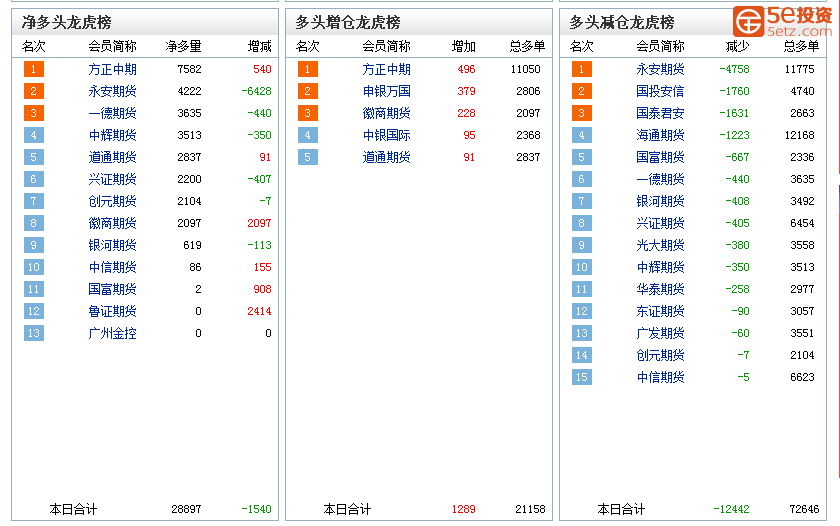Click the 多头减仓龙虎榜 panel title

[x=621, y=22]
